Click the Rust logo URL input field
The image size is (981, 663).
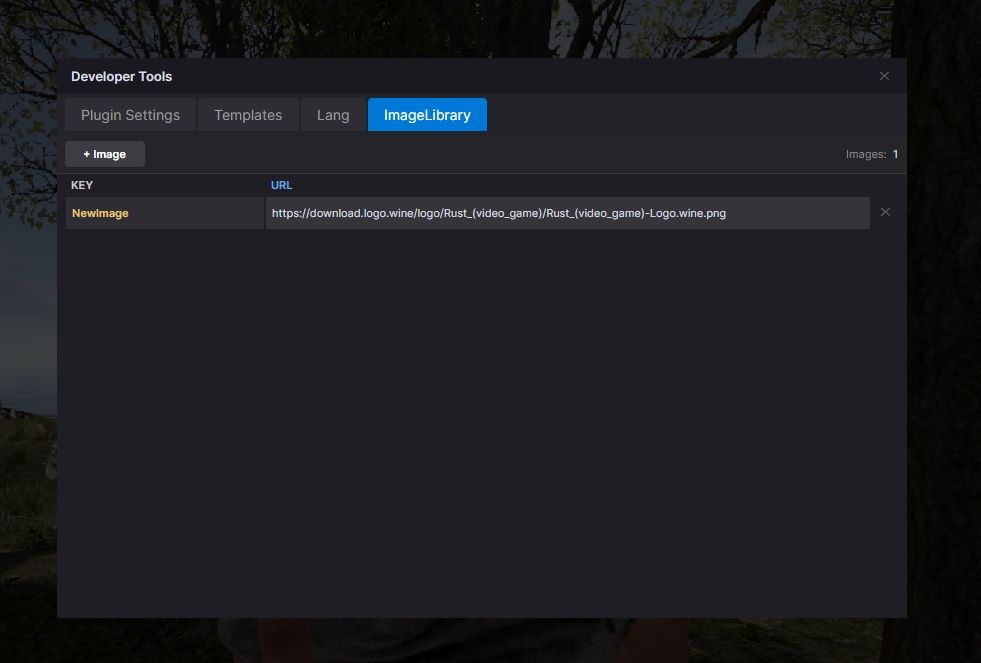(566, 212)
